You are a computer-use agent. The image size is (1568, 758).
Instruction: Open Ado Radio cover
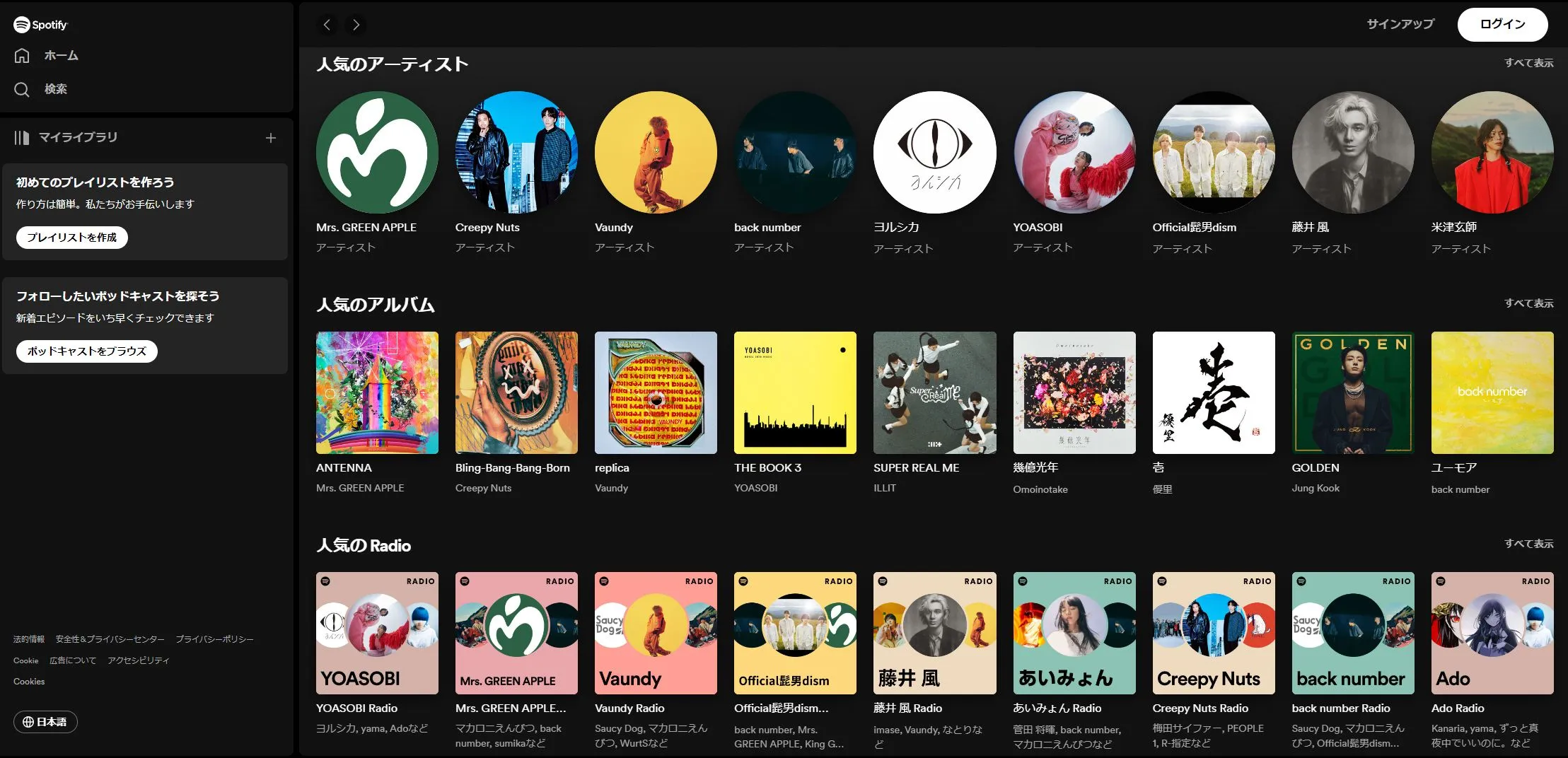coord(1492,633)
